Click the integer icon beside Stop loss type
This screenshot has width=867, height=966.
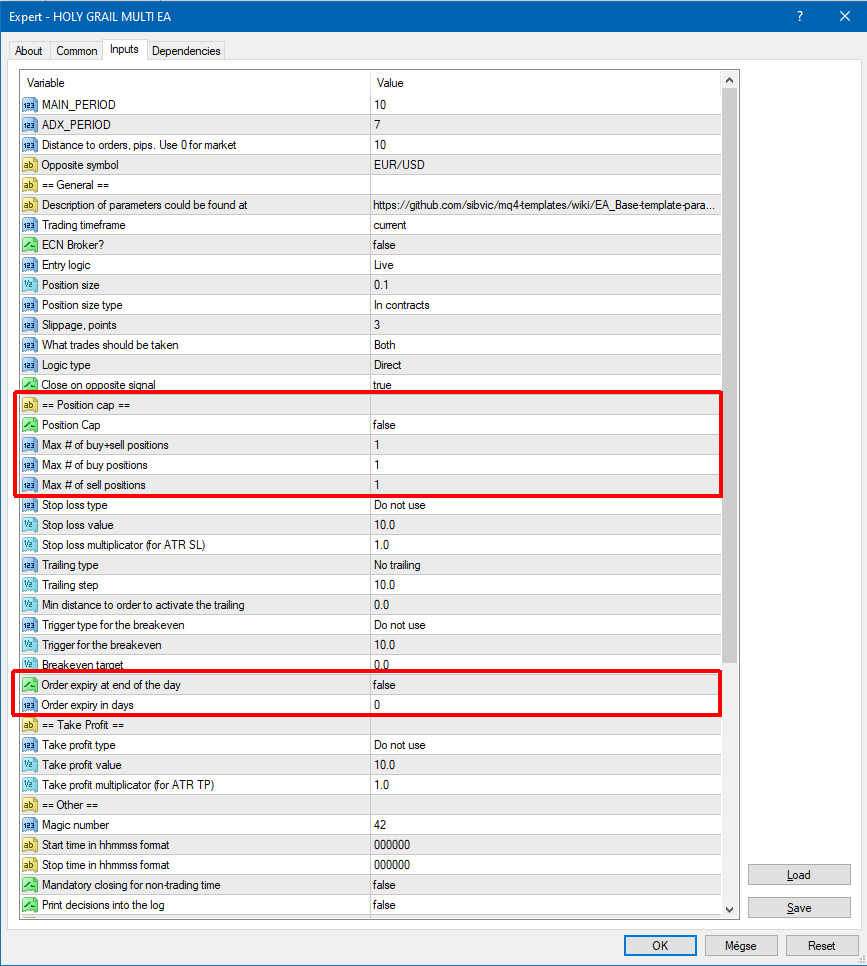(x=30, y=505)
